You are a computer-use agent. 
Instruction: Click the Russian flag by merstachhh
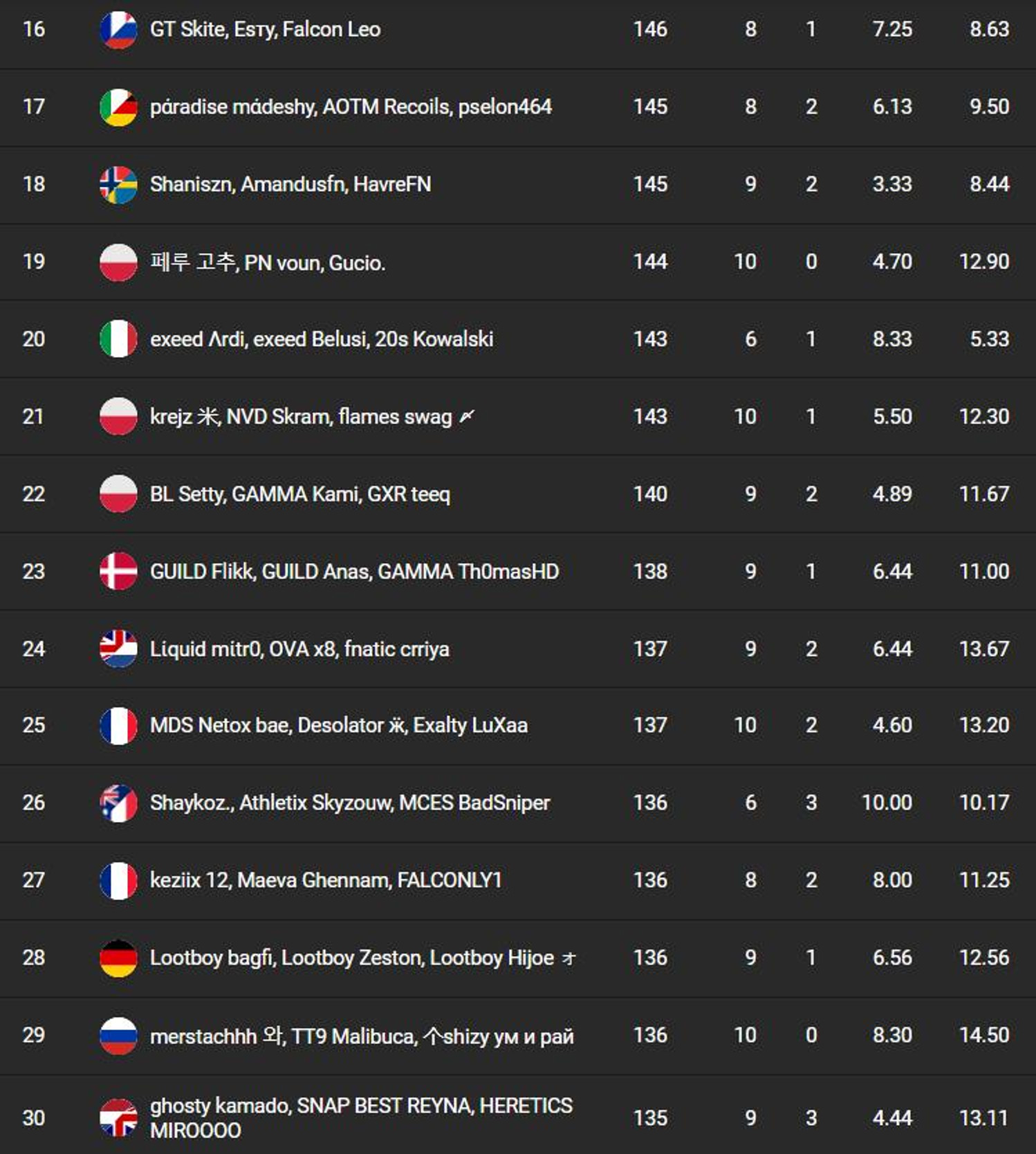tap(118, 1036)
